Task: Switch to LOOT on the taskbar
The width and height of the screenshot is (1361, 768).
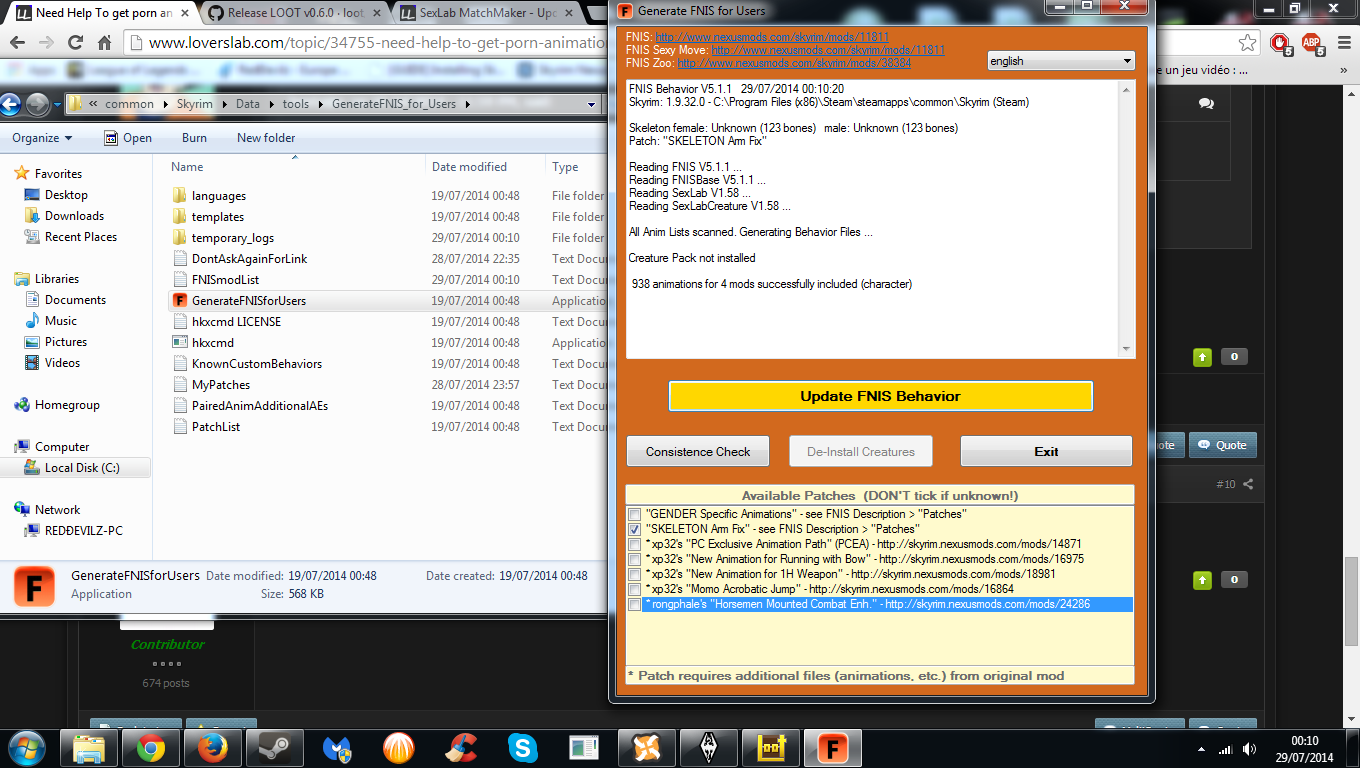Action: 770,747
